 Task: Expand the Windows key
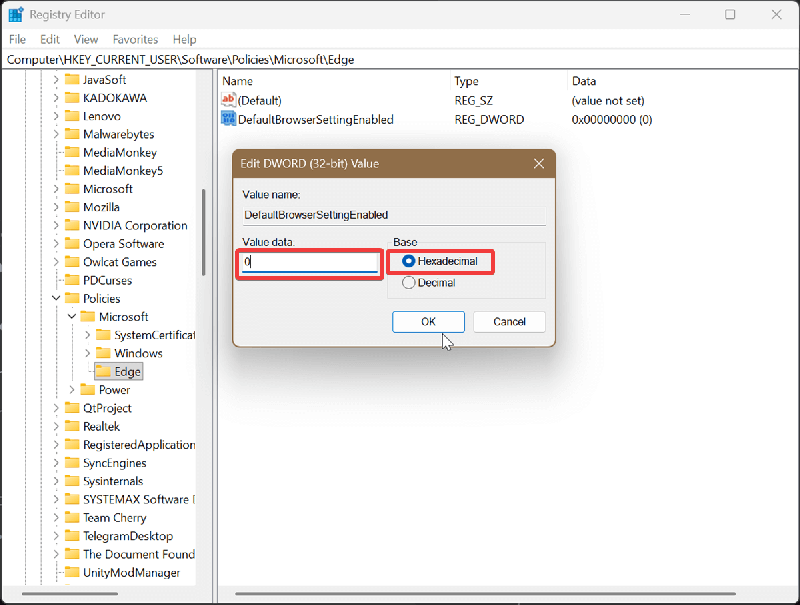[87, 353]
